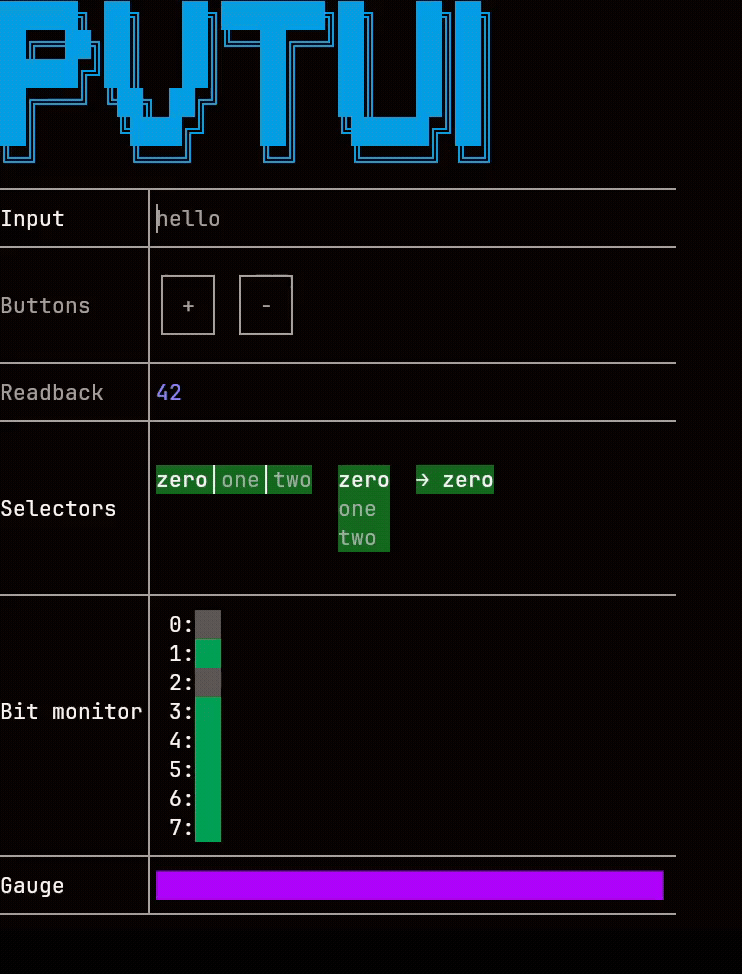
Task: Toggle bit 6 green block
Action: (208, 799)
